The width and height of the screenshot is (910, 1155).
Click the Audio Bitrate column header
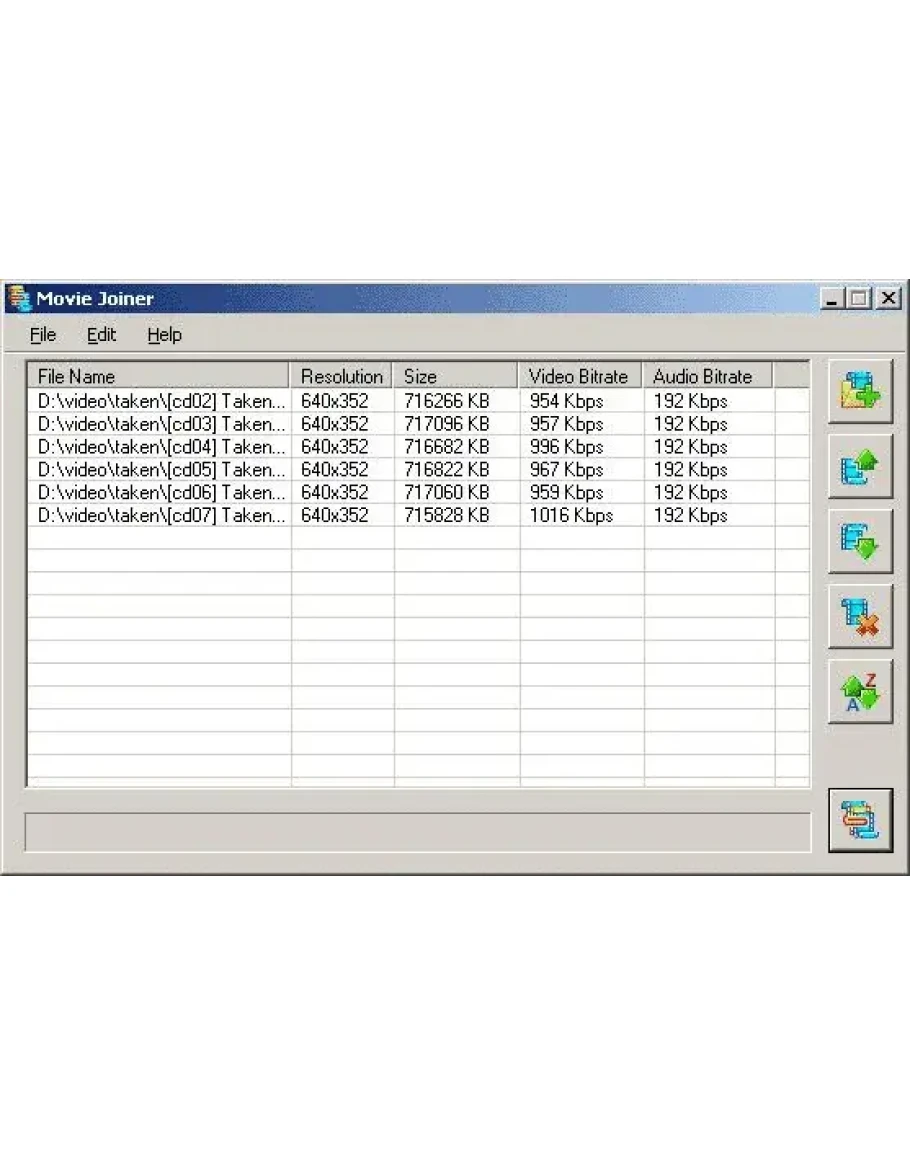tap(707, 376)
